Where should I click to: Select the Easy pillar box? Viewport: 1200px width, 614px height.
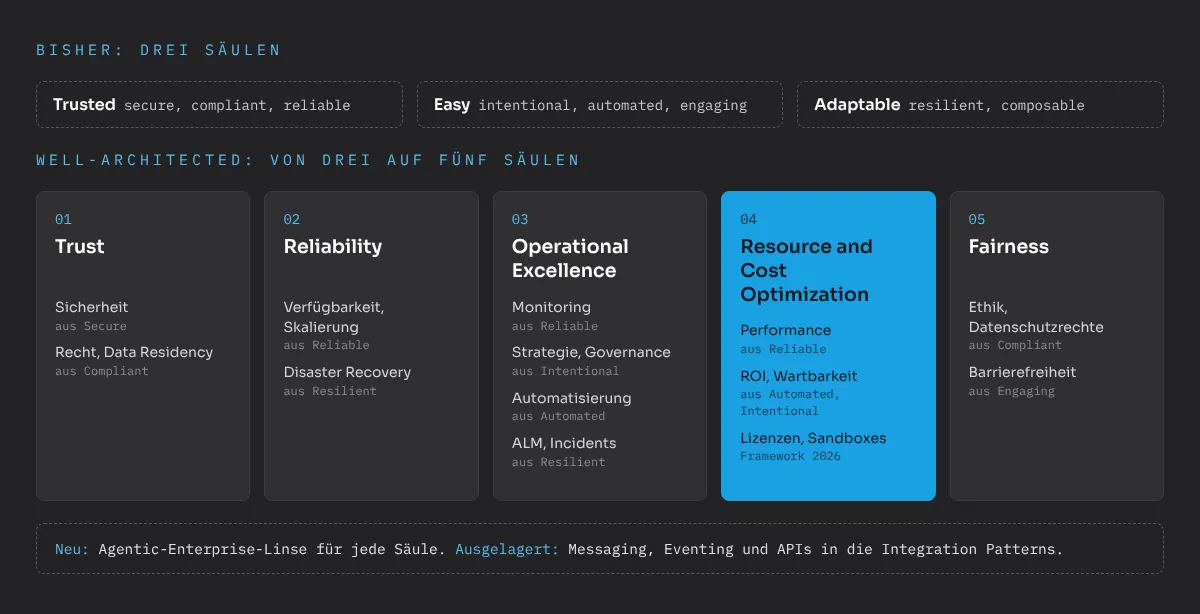[x=600, y=104]
